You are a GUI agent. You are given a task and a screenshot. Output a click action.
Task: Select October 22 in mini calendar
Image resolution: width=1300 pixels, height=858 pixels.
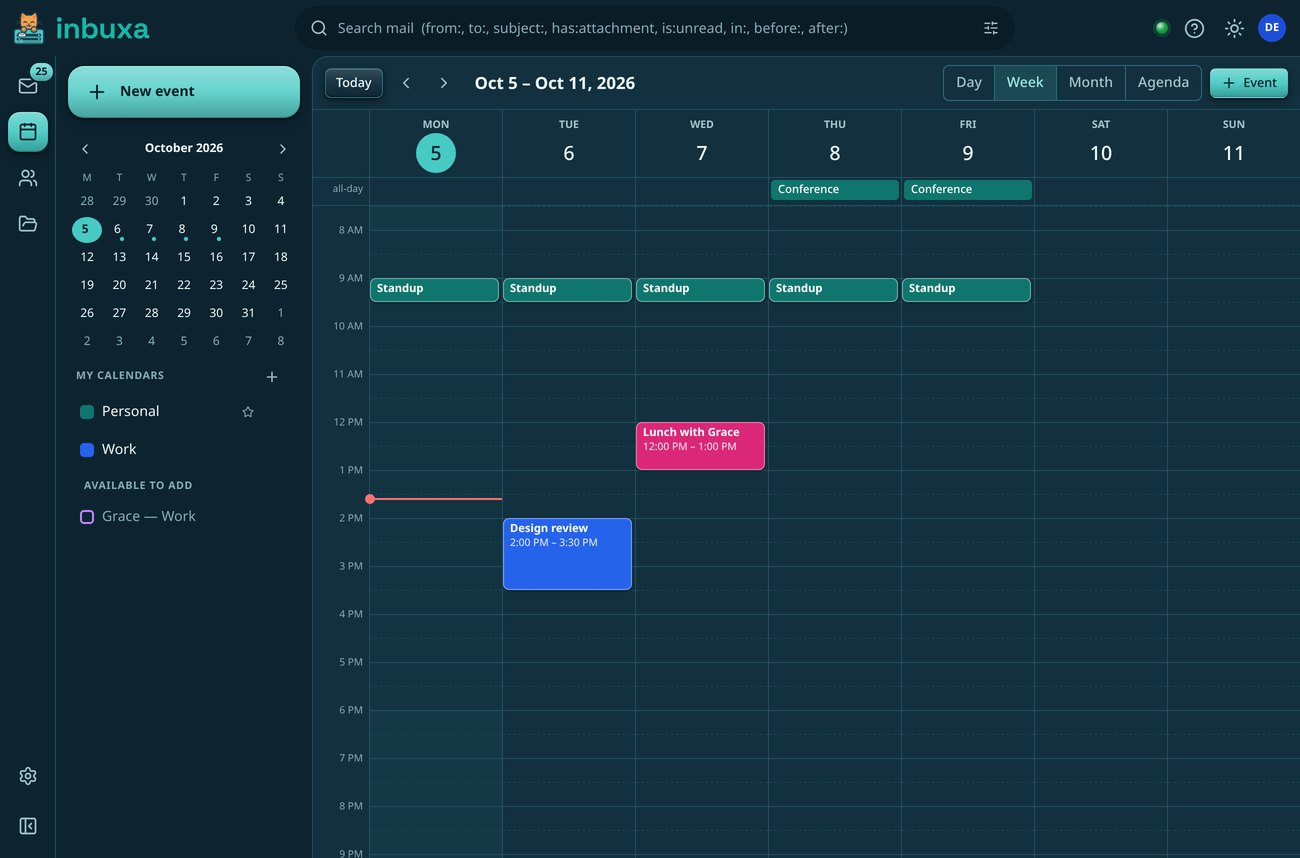[x=184, y=285]
